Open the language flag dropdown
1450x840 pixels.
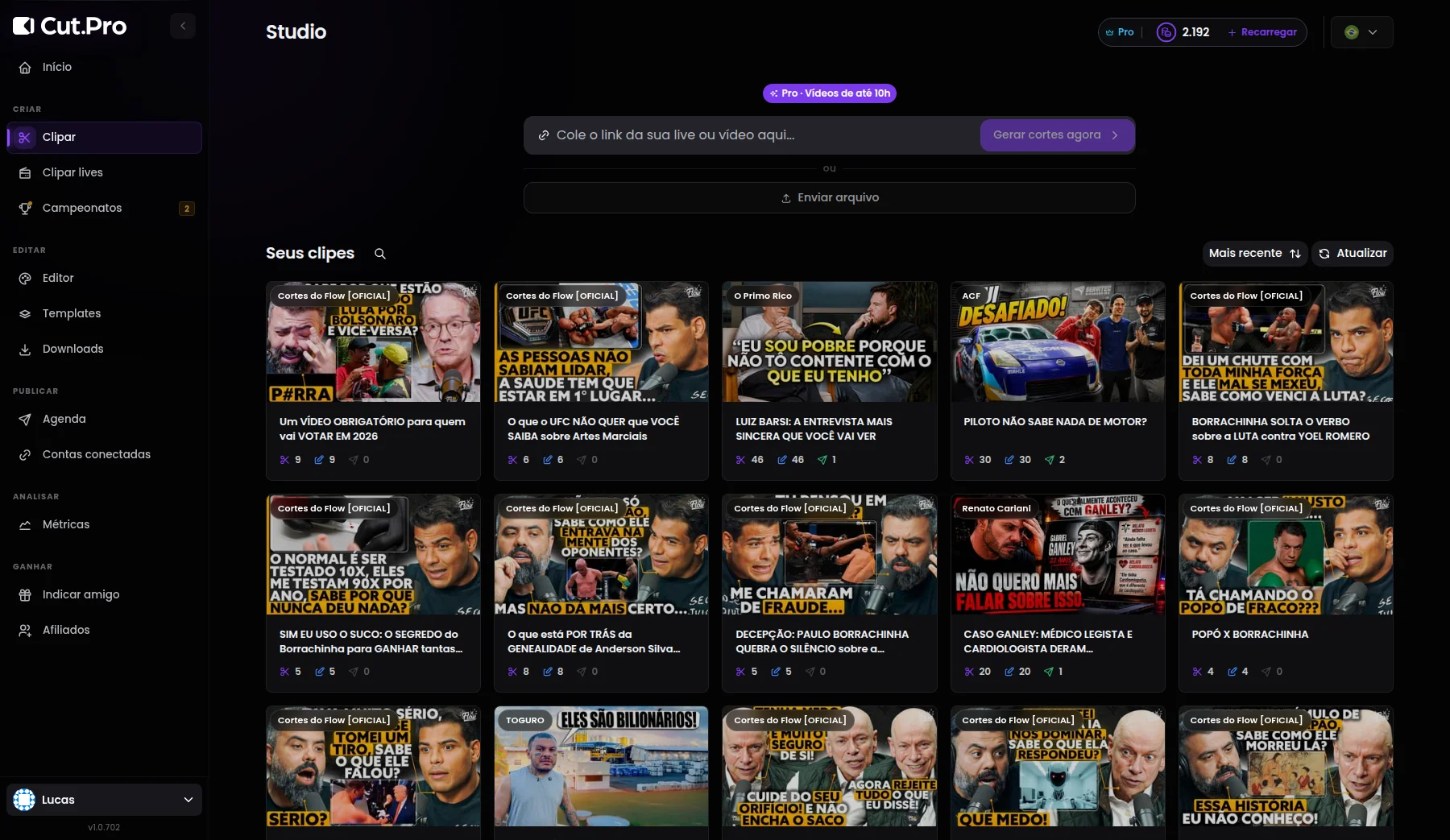pyautogui.click(x=1361, y=32)
